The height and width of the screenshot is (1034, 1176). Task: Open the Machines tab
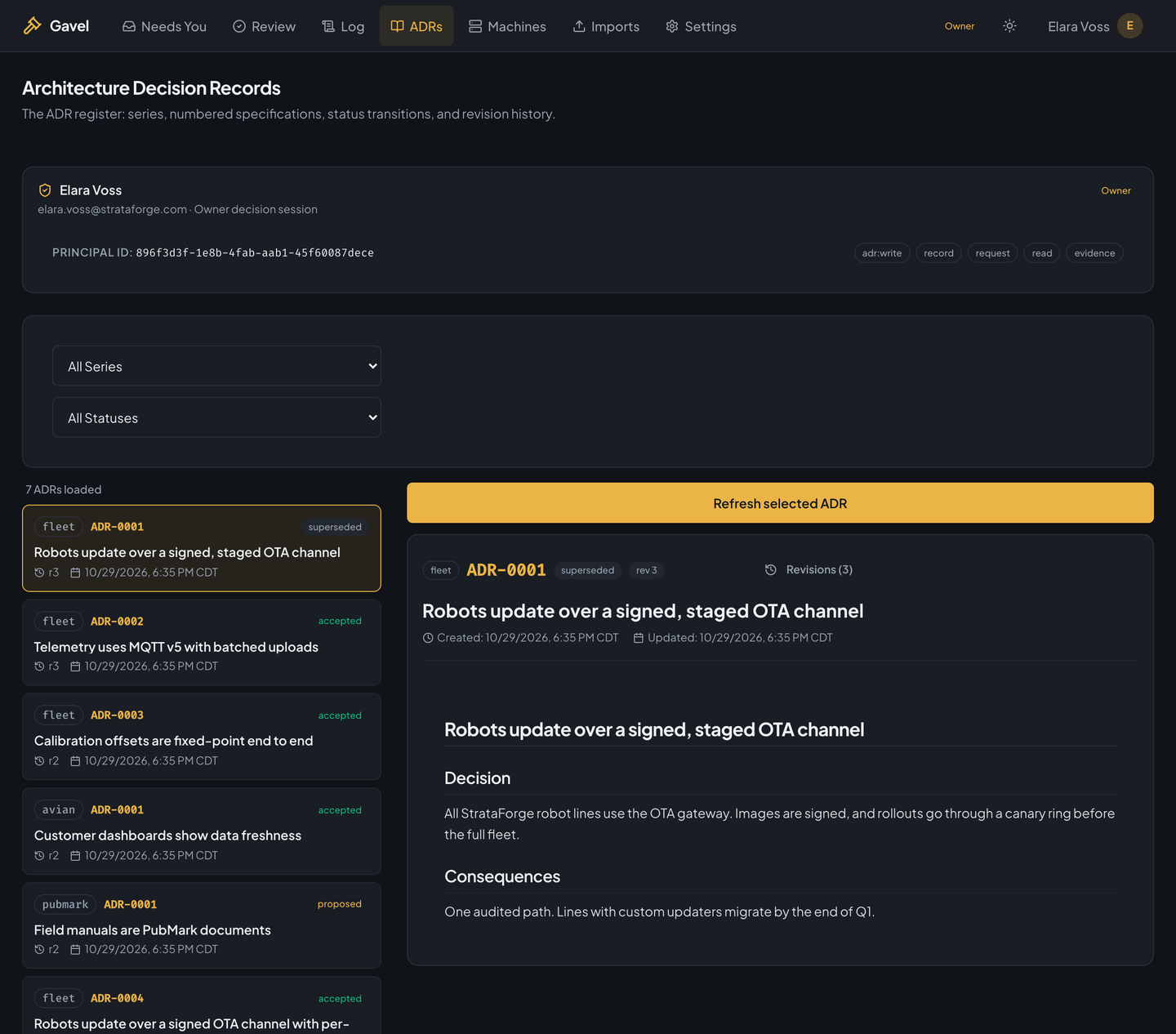(x=507, y=26)
